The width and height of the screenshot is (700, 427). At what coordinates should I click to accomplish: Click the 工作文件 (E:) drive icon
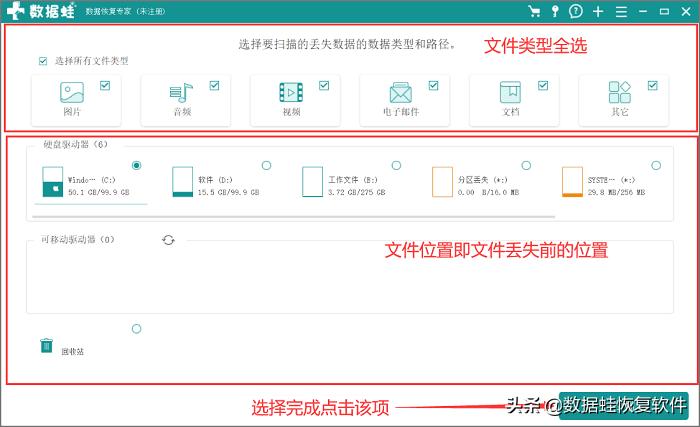pyautogui.click(x=312, y=182)
